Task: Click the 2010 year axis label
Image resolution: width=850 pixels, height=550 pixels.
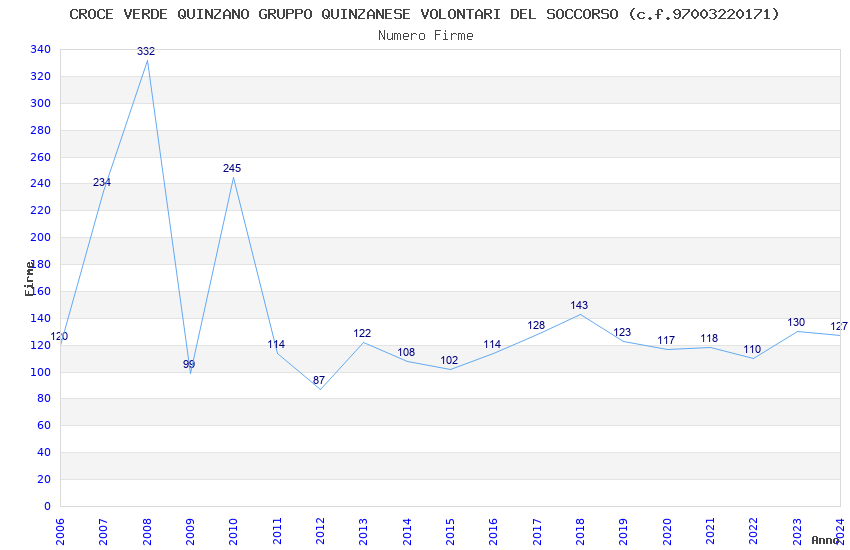Action: (x=233, y=531)
